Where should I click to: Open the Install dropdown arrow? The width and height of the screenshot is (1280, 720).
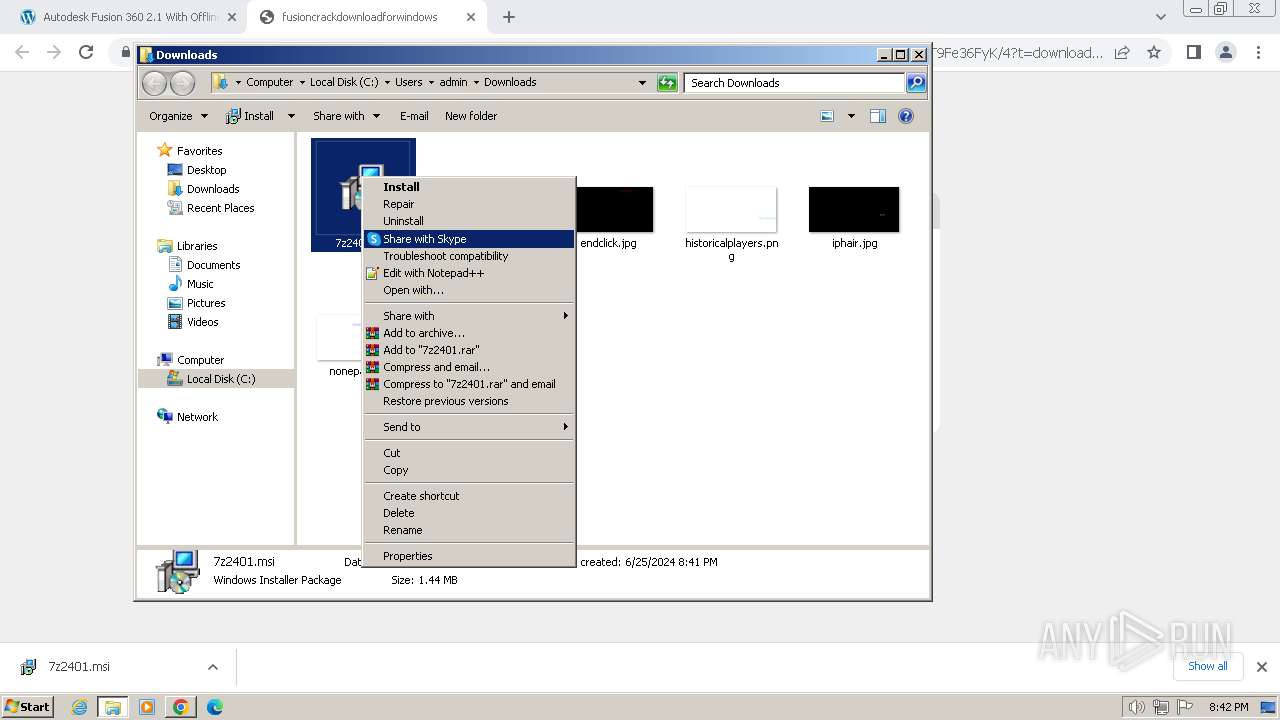291,116
